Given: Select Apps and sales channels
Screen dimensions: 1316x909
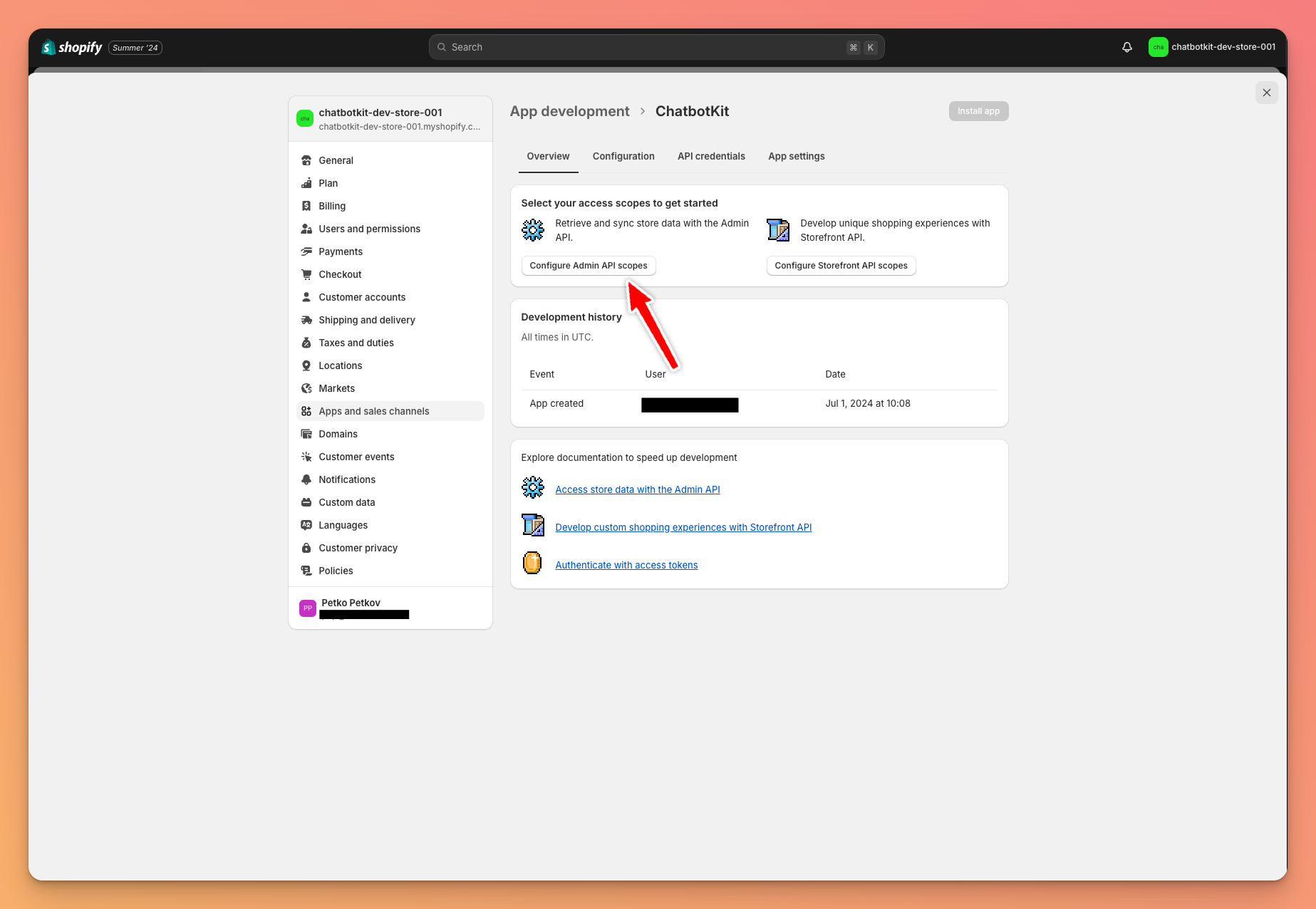Looking at the screenshot, I should click(390, 411).
